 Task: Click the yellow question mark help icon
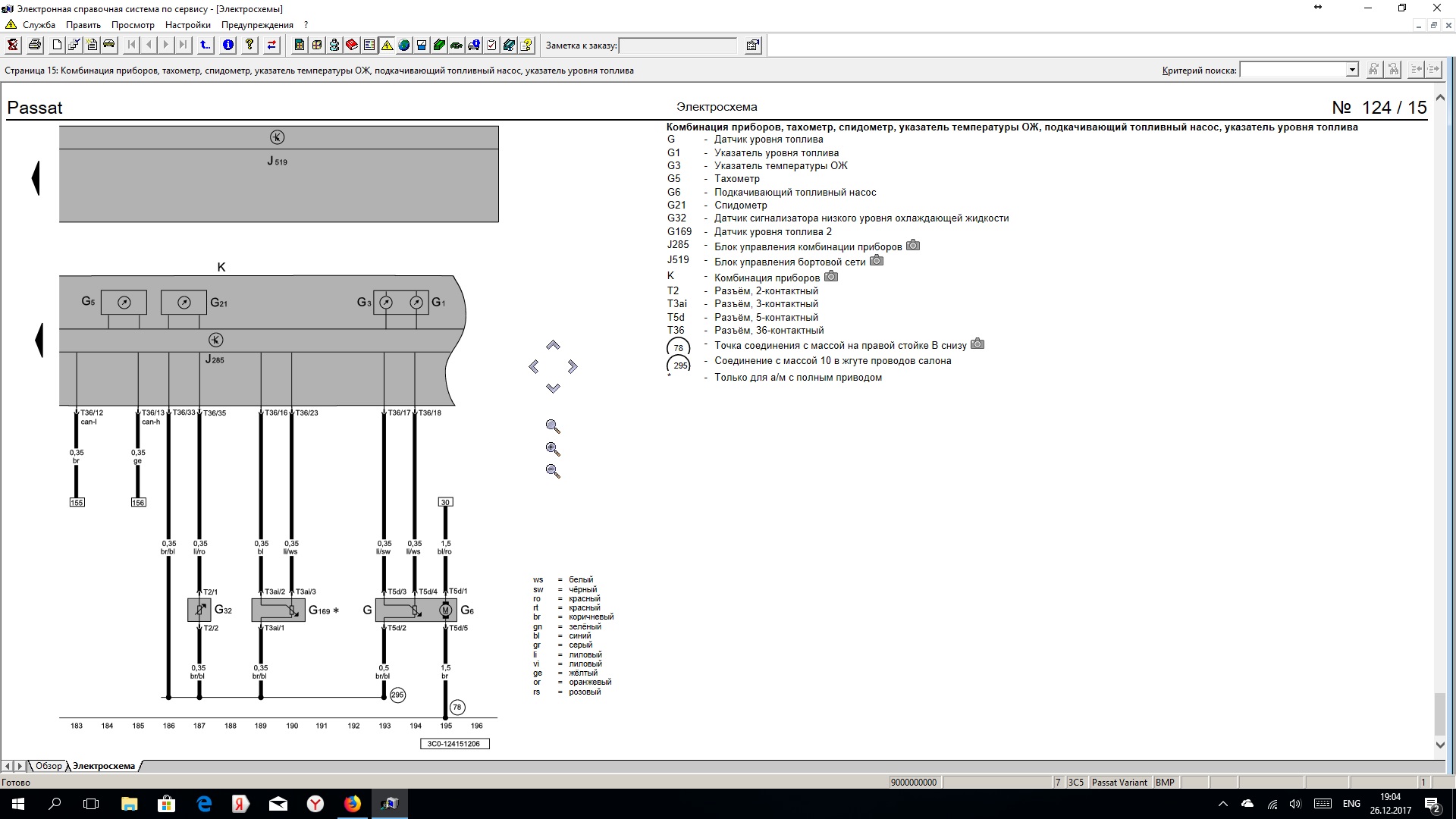(249, 45)
